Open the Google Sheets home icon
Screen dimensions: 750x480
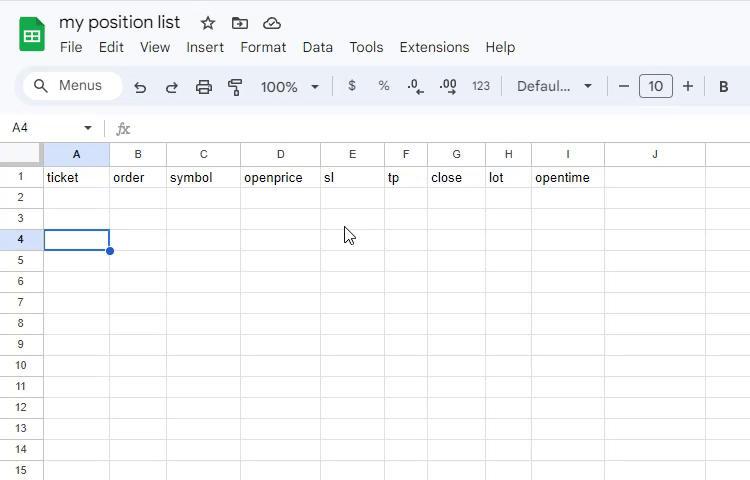[32, 34]
